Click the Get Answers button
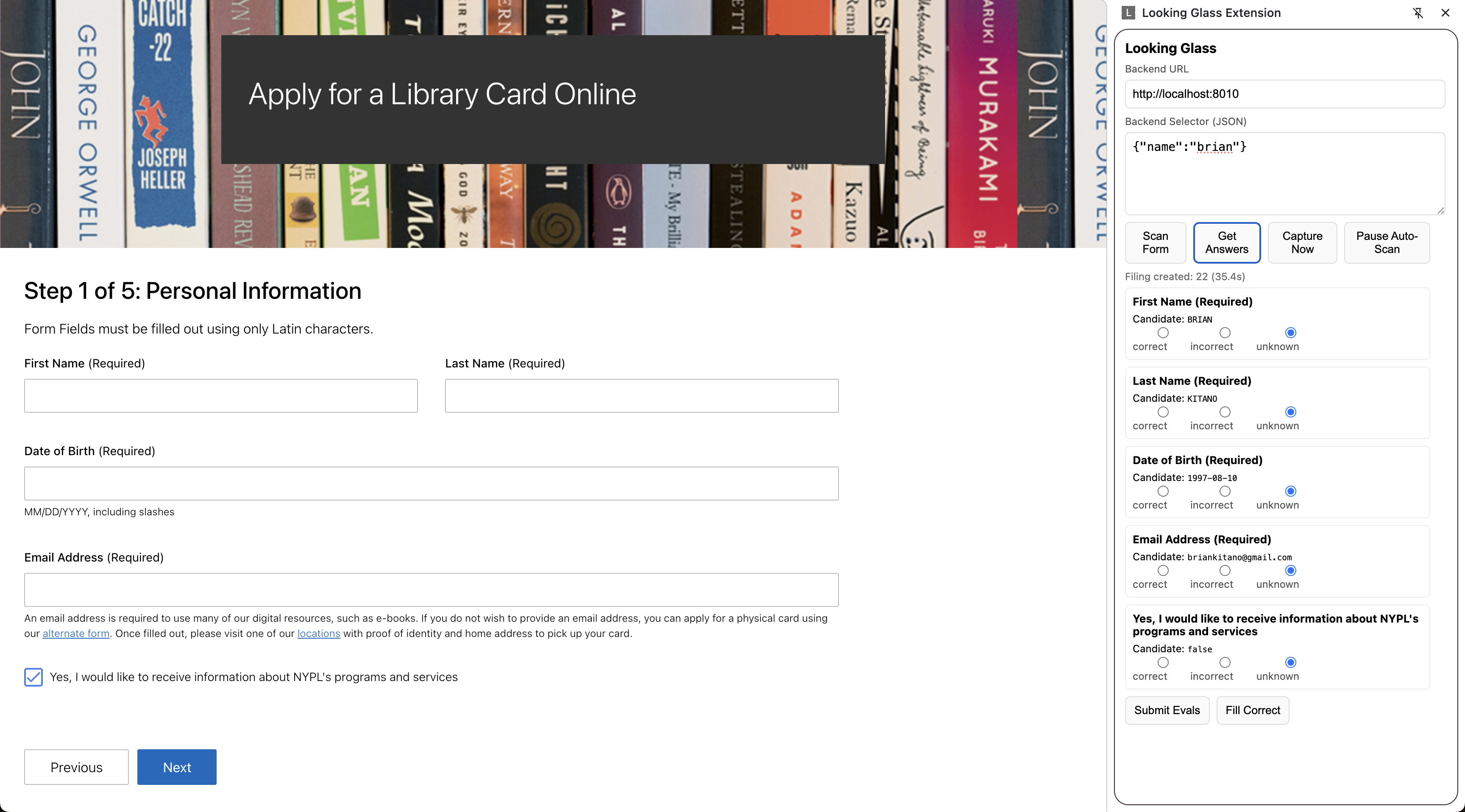 1227,243
